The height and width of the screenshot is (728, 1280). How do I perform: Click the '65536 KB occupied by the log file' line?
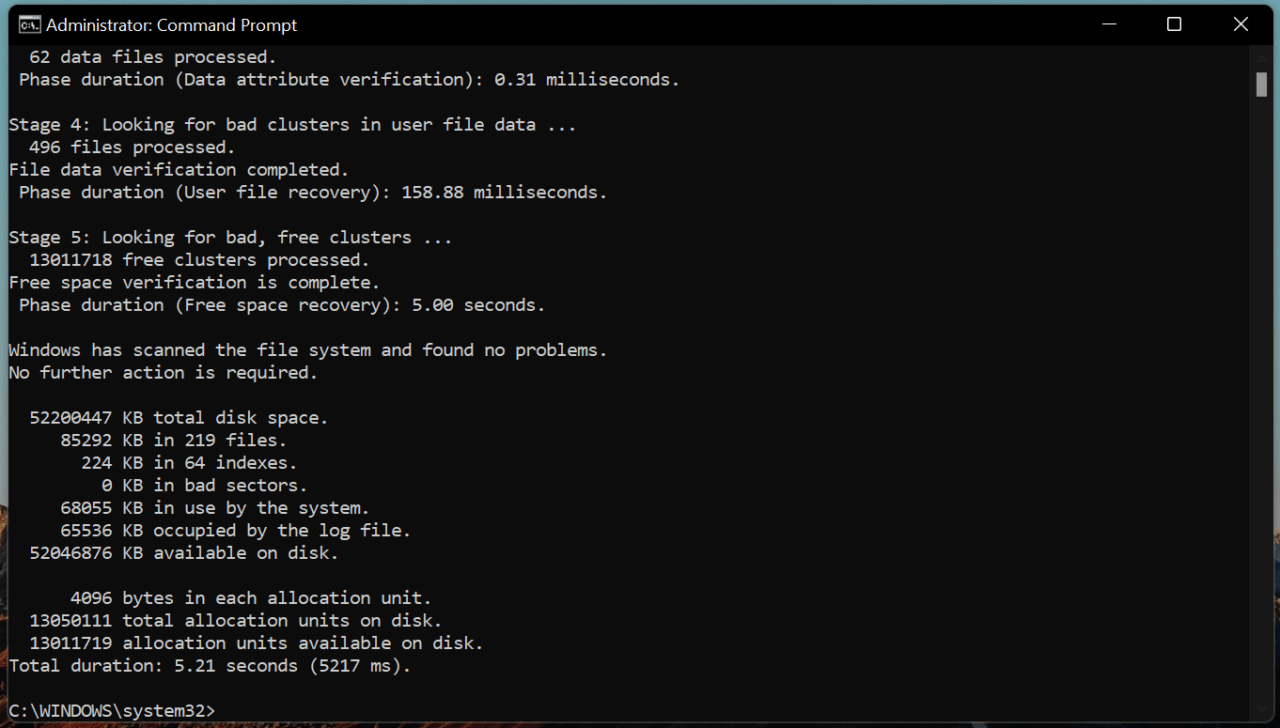(x=235, y=530)
